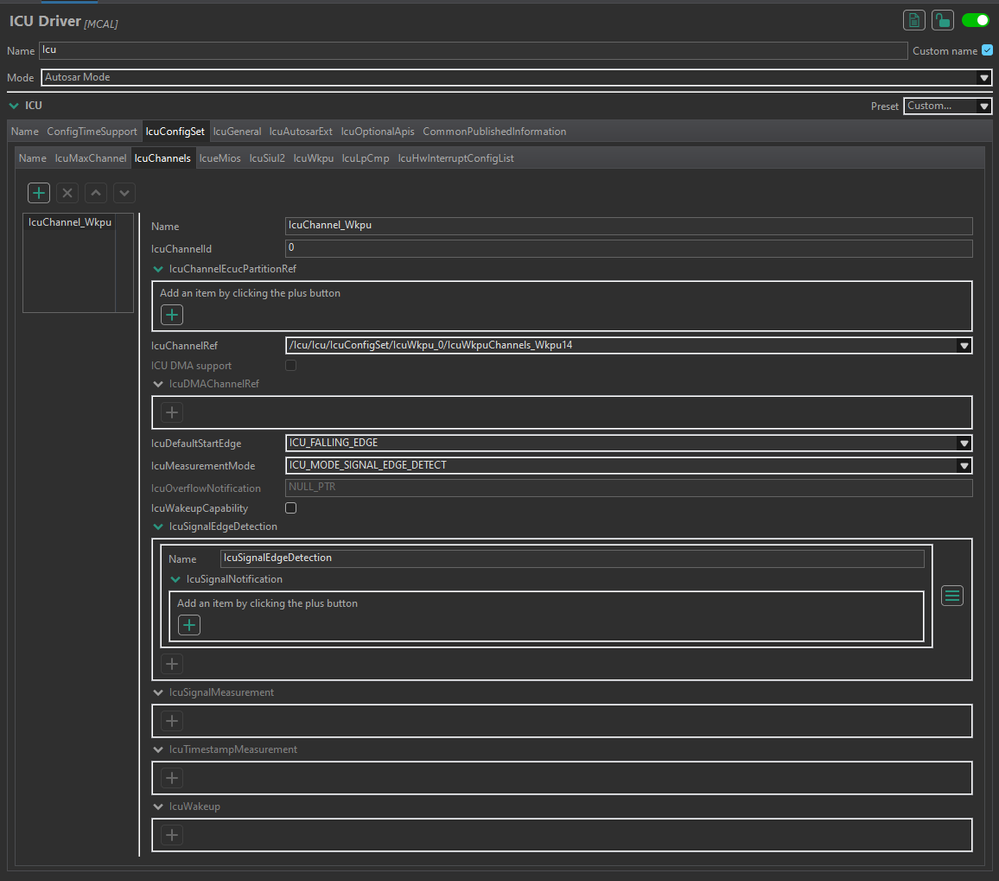Collapse the IcuSignalEdgeDetection section
The width and height of the screenshot is (999, 881).
[158, 527]
